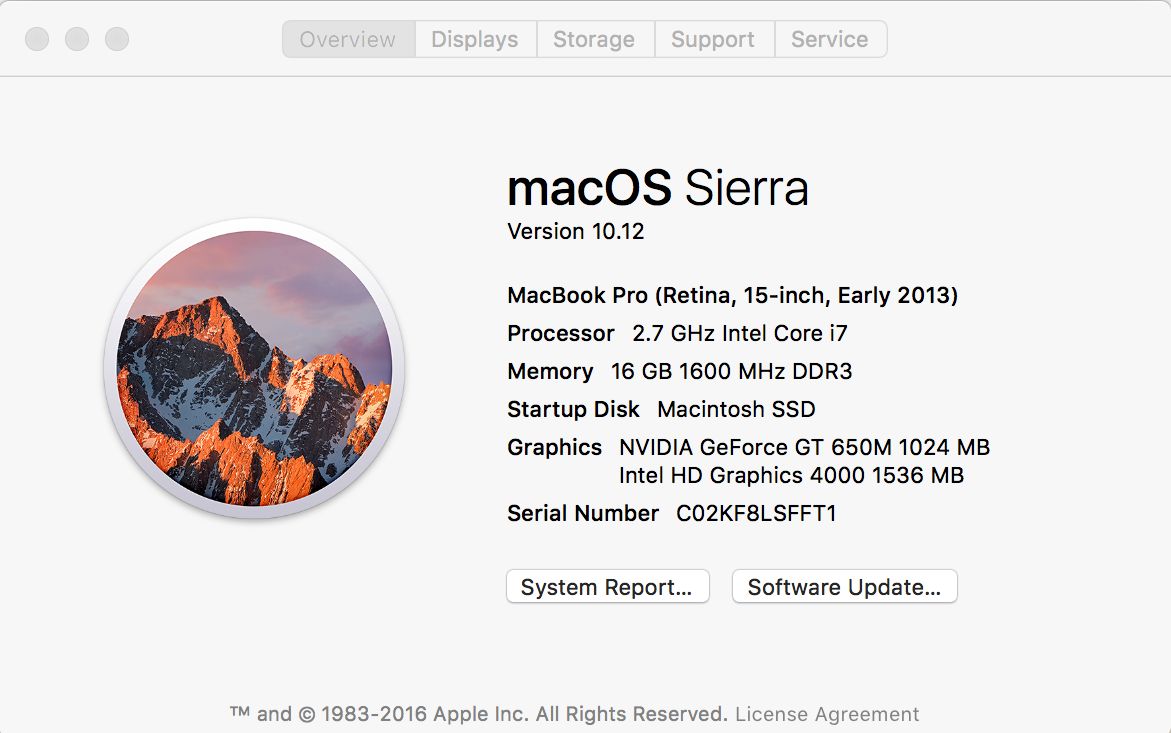Viewport: 1171px width, 733px height.
Task: Click the System Report button
Action: pyautogui.click(x=607, y=587)
